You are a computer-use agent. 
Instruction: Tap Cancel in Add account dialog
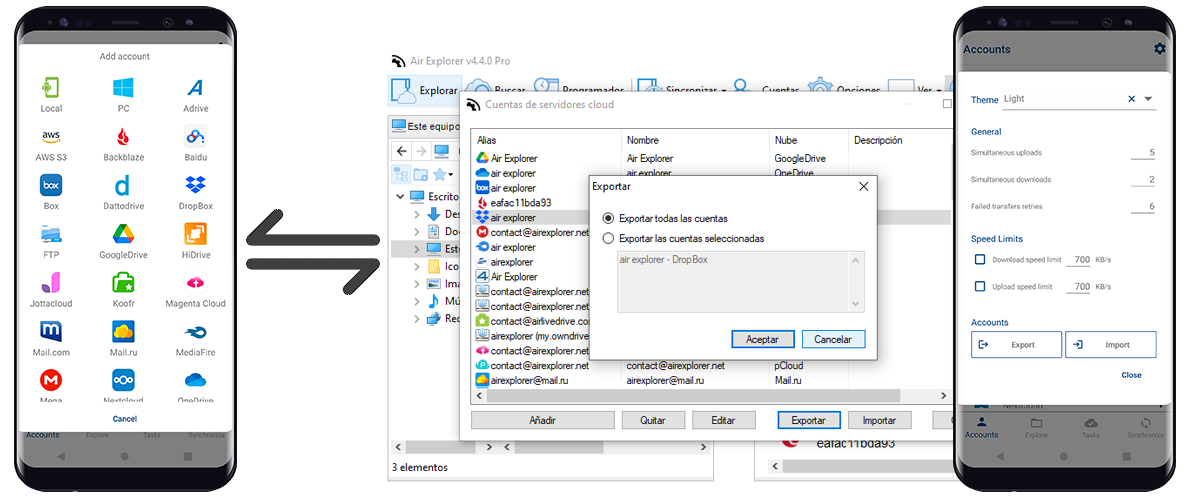coord(125,419)
